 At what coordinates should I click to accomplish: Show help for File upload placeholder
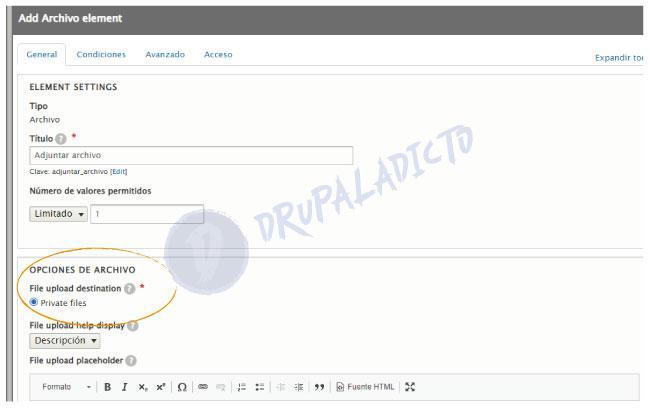pyautogui.click(x=131, y=361)
